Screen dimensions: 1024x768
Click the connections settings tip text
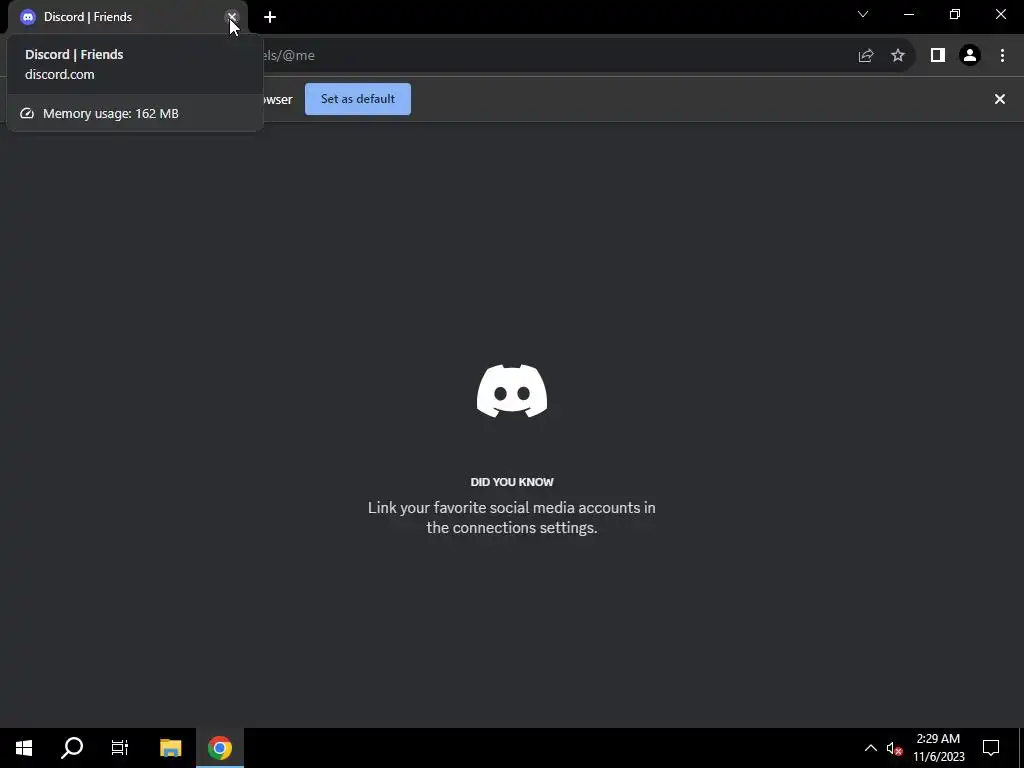[x=512, y=517]
